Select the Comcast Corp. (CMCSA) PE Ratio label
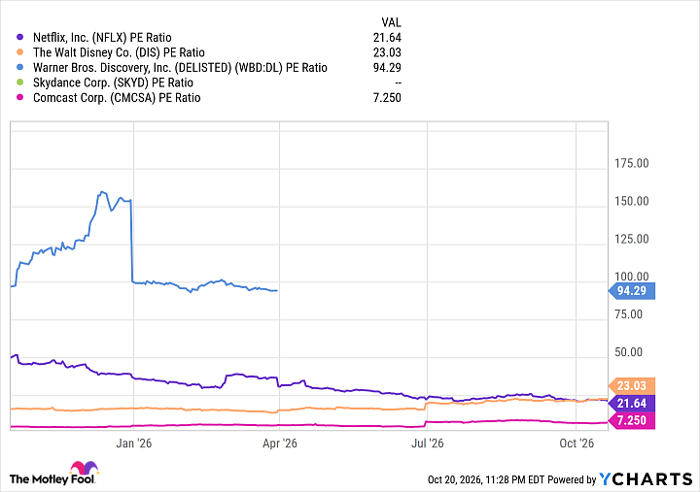 pyautogui.click(x=117, y=98)
